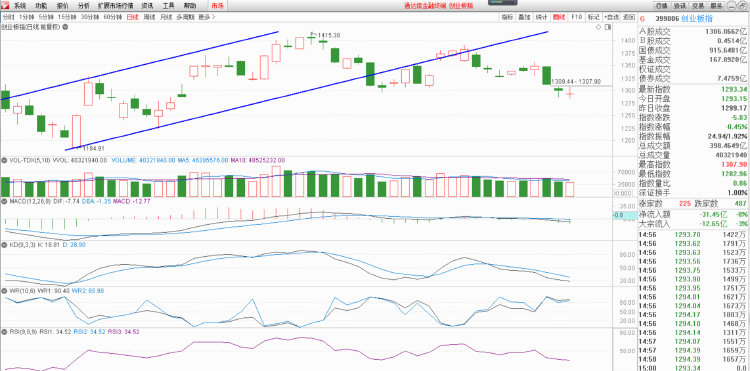Viewport: 750px width, 371px height.
Task: Expand 更多 period options
Action: [x=207, y=17]
